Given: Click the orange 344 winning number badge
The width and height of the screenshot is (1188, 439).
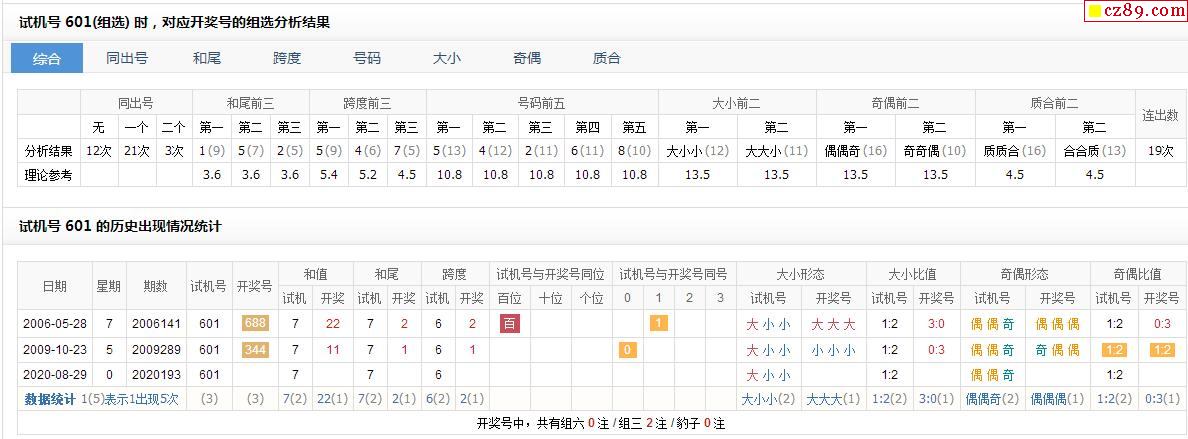Looking at the screenshot, I should point(255,350).
